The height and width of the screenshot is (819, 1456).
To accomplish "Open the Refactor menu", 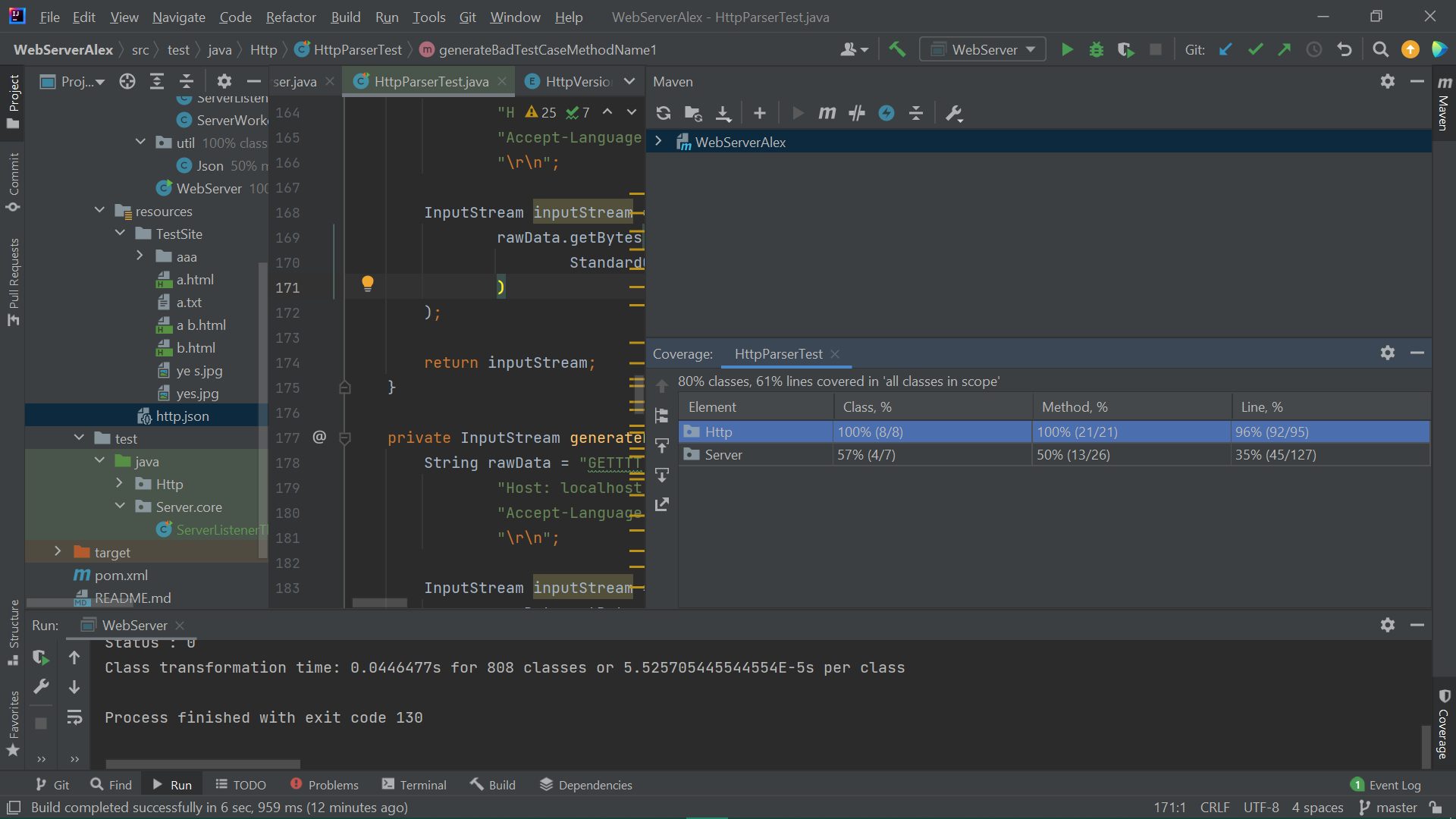I will coord(290,17).
